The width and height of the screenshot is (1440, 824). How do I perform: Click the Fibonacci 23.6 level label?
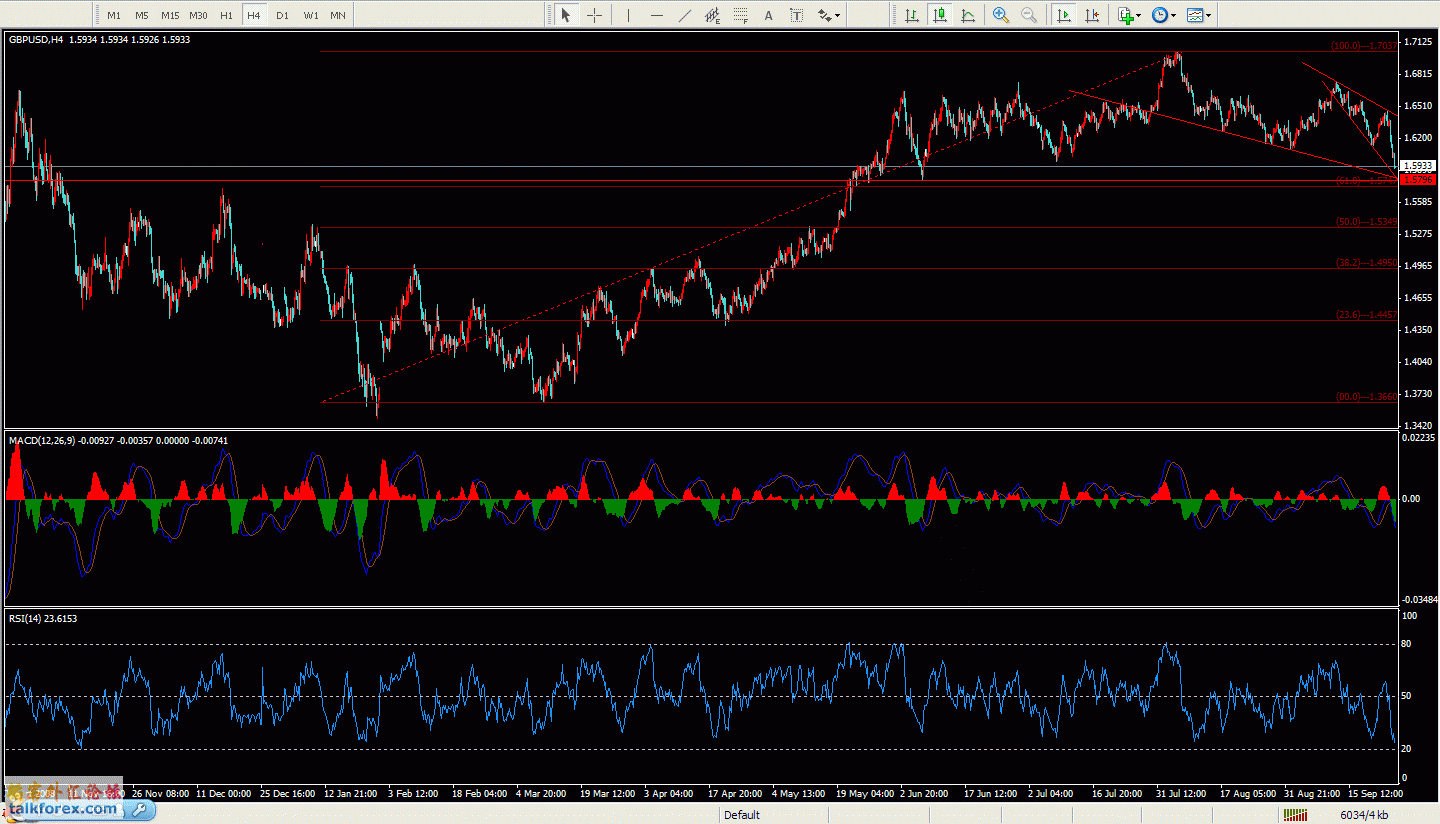[1367, 315]
